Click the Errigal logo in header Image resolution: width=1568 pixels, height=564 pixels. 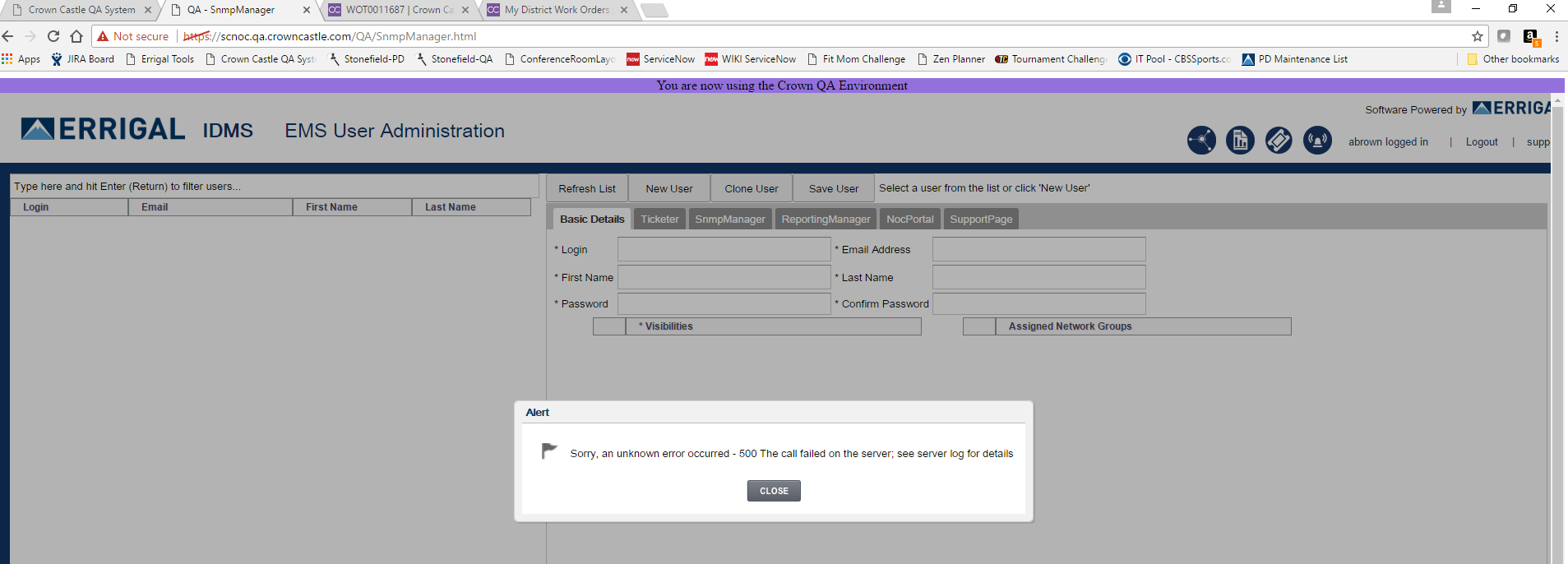[104, 130]
